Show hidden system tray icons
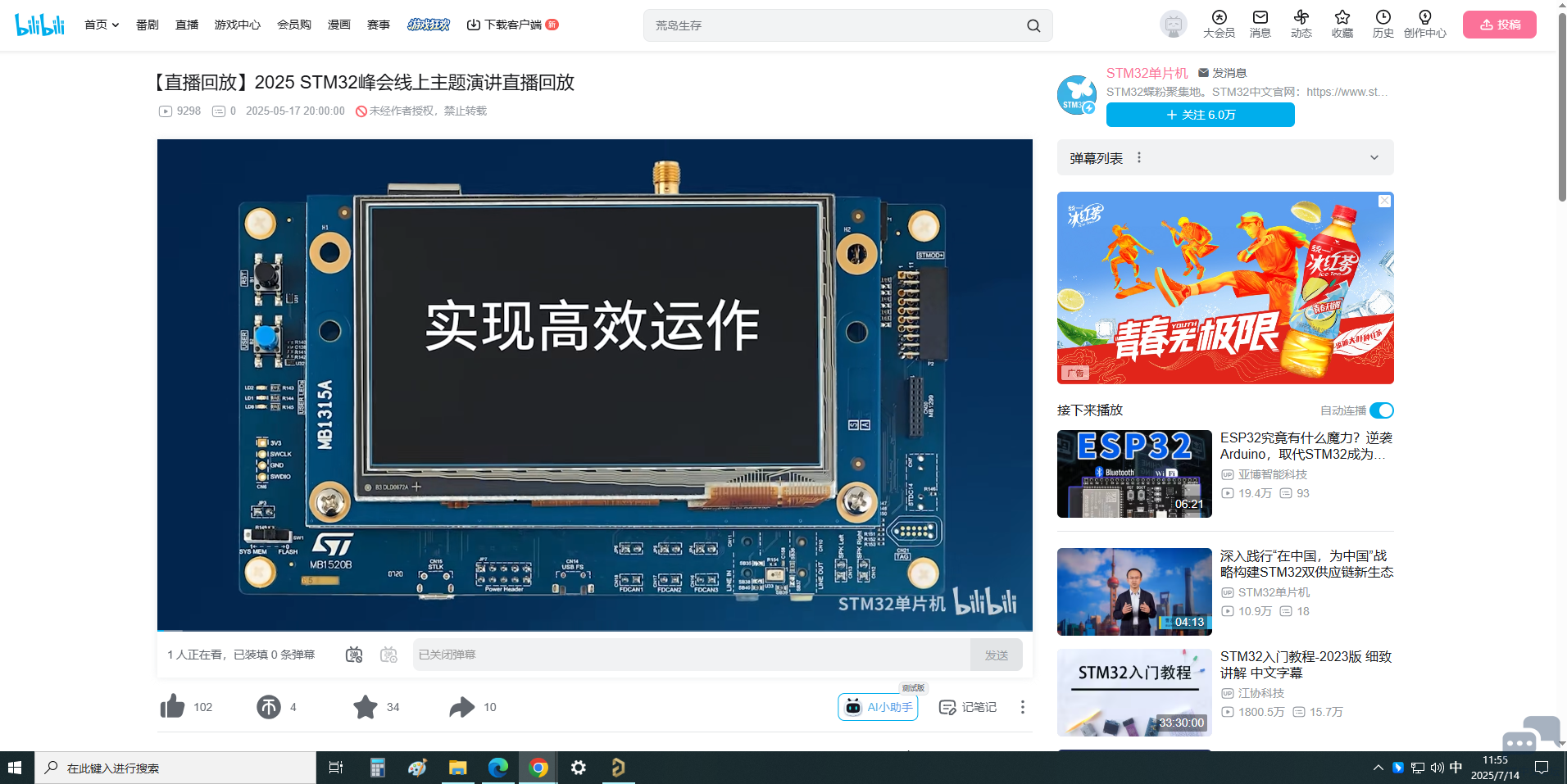This screenshot has width=1567, height=784. point(1378,768)
